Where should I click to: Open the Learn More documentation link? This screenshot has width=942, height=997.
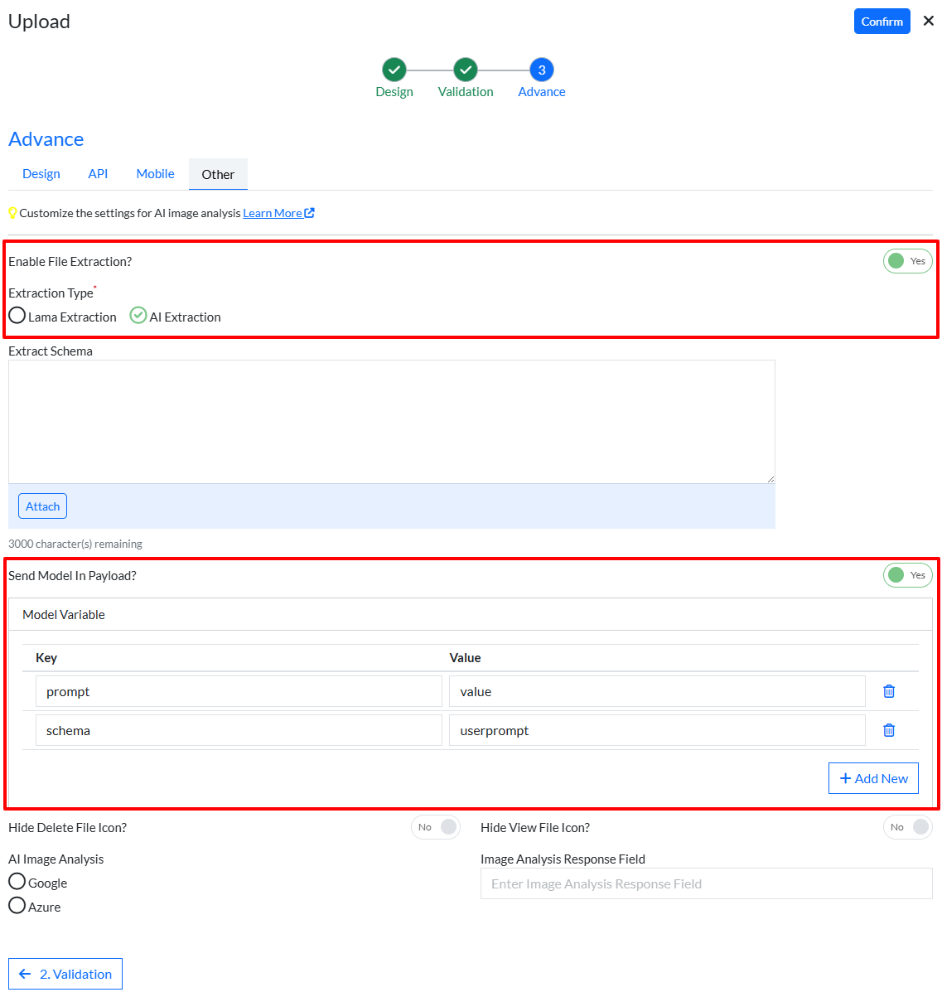tap(272, 212)
